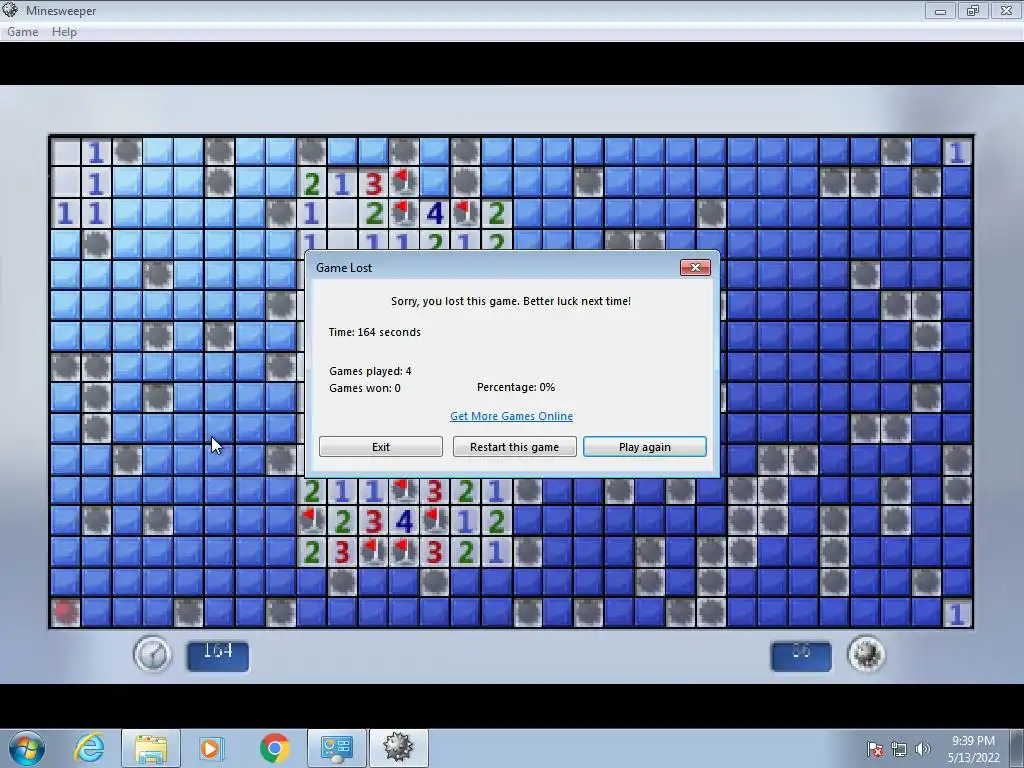Click the Games won: 0 text
Image resolution: width=1024 pixels, height=768 pixels.
click(x=364, y=388)
